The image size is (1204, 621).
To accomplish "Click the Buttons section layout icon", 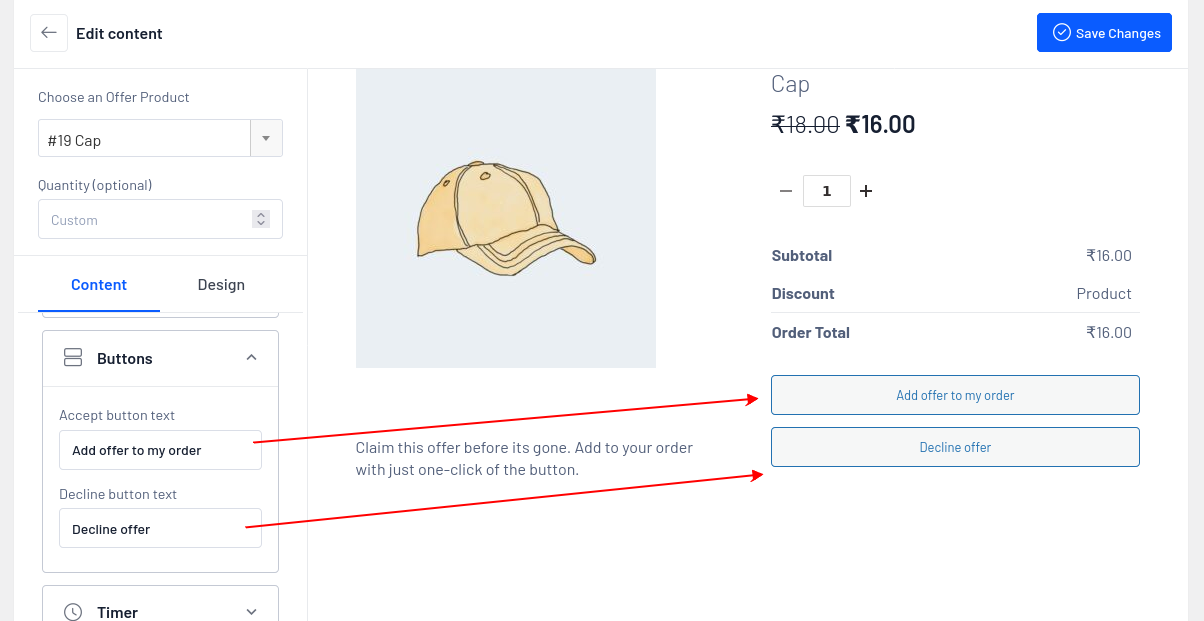I will [x=73, y=358].
